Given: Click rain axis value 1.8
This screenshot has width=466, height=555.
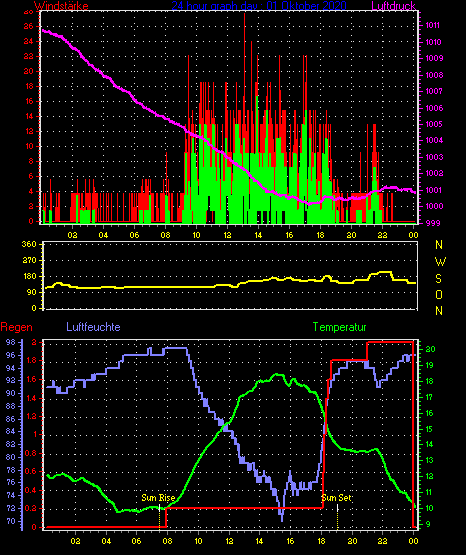Looking at the screenshot, I should 31,360.
